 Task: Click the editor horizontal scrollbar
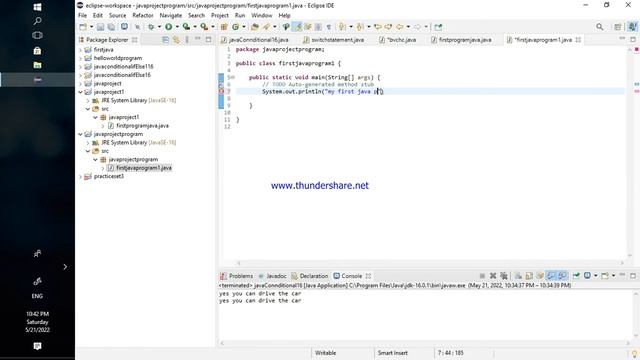429,263
